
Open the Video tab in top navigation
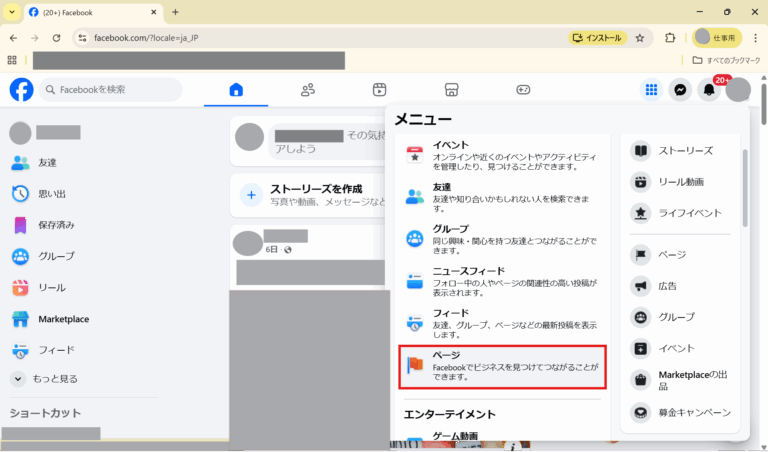pyautogui.click(x=380, y=90)
